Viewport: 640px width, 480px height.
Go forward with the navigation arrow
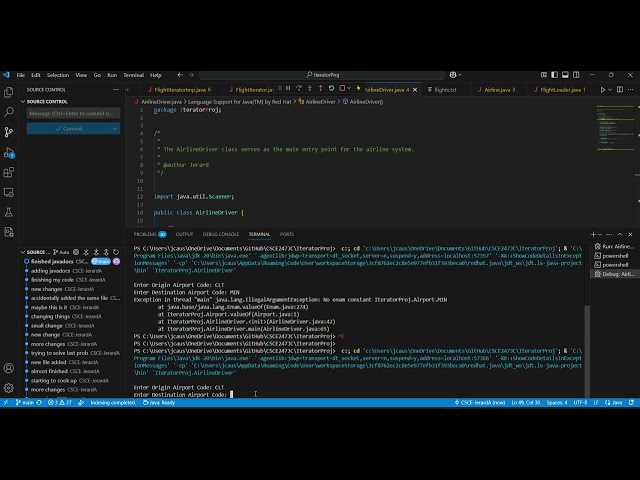pos(191,75)
